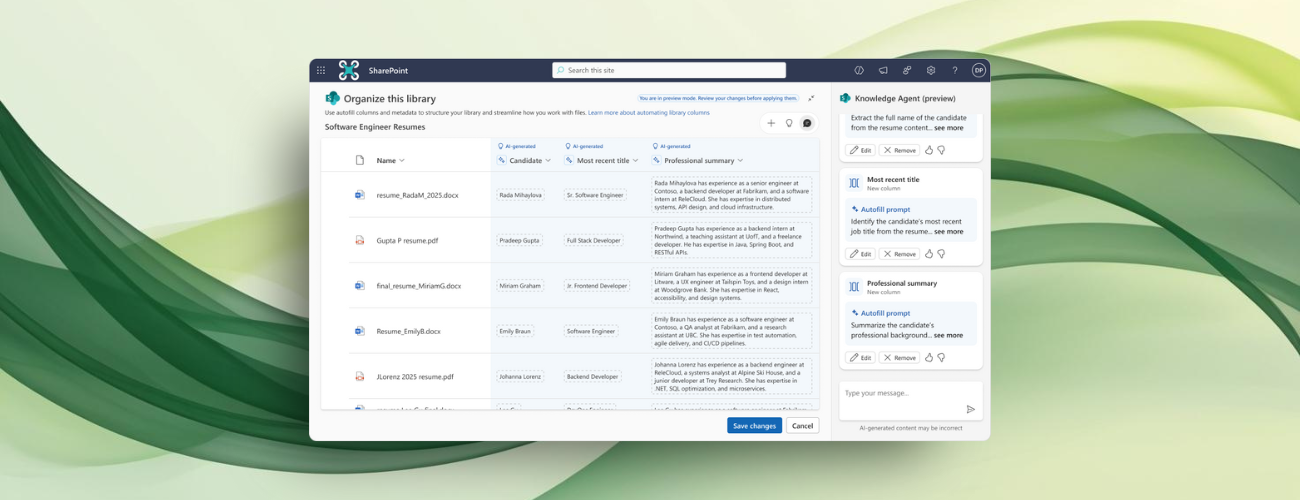Image resolution: width=1300 pixels, height=500 pixels.
Task: Click the Help question mark icon
Action: [955, 70]
